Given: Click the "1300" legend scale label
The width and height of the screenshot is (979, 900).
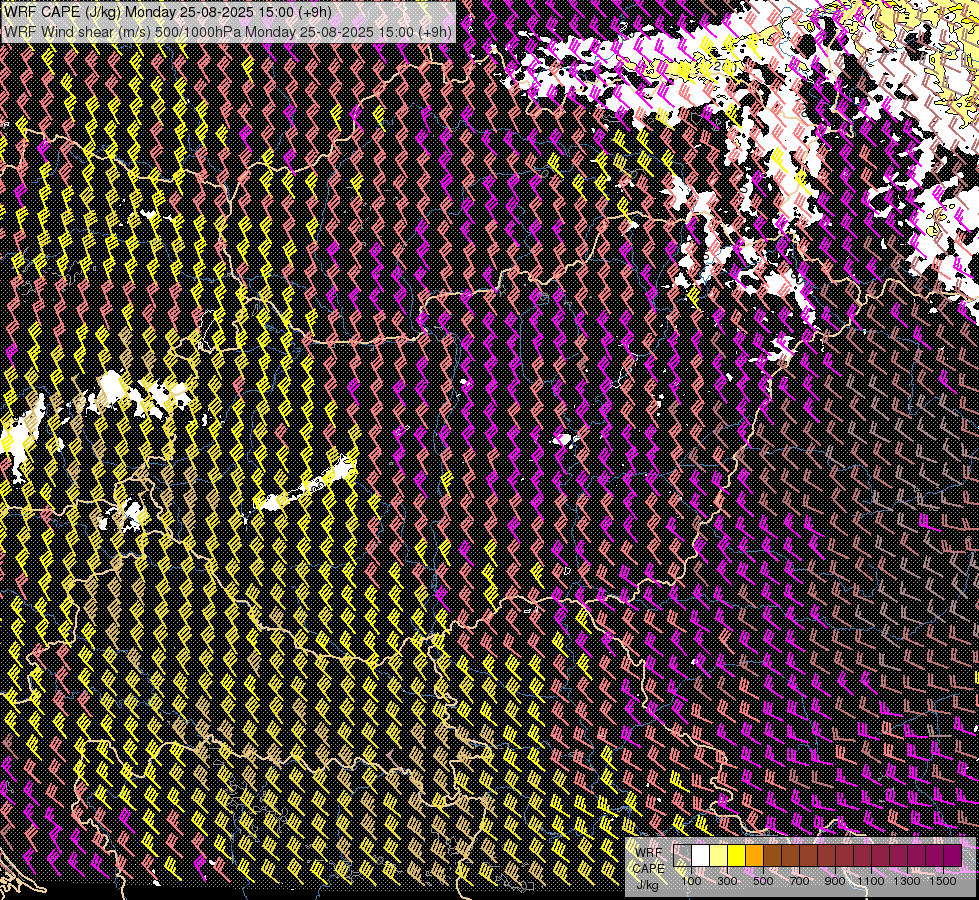Looking at the screenshot, I should pyautogui.click(x=907, y=881).
